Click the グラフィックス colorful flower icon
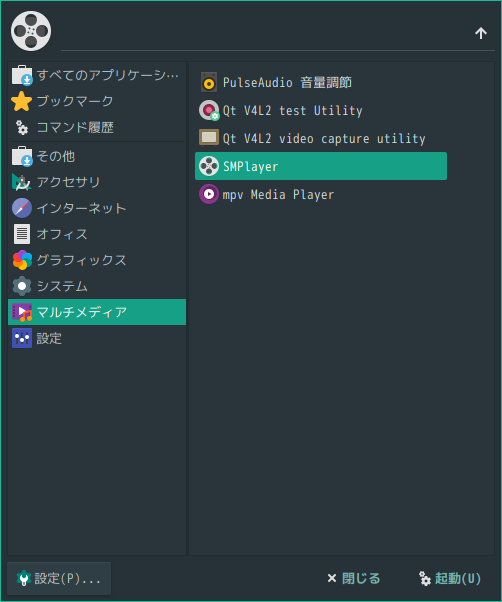The height and width of the screenshot is (602, 502). tap(22, 260)
